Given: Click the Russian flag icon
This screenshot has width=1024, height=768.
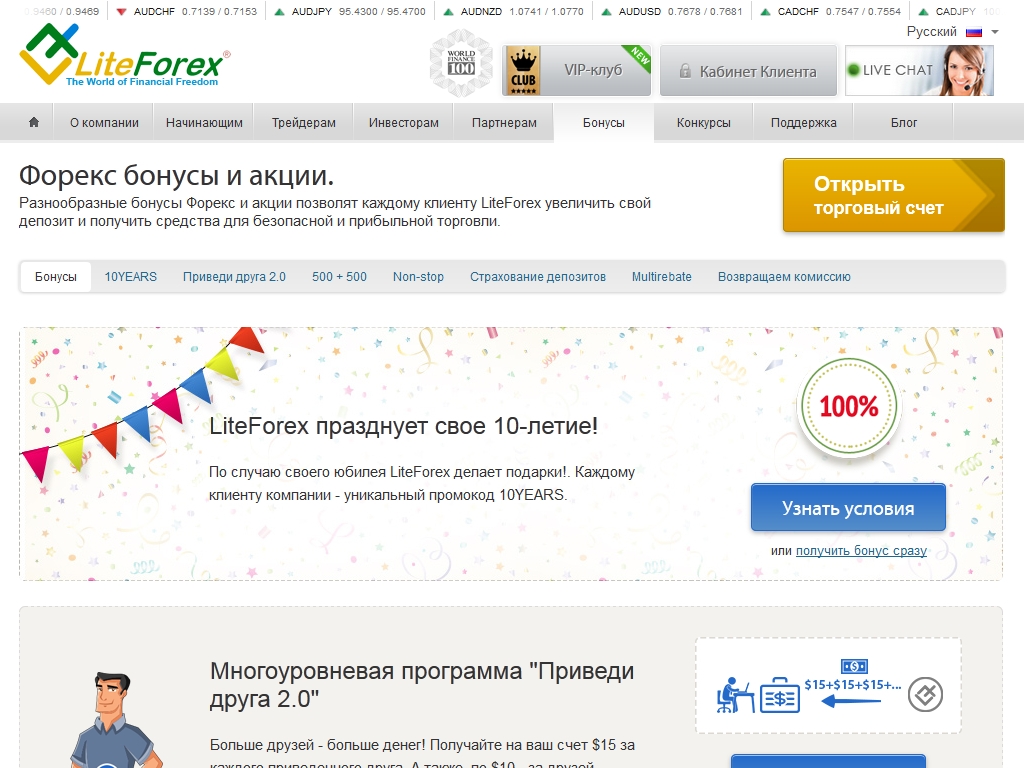Looking at the screenshot, I should coord(973,32).
